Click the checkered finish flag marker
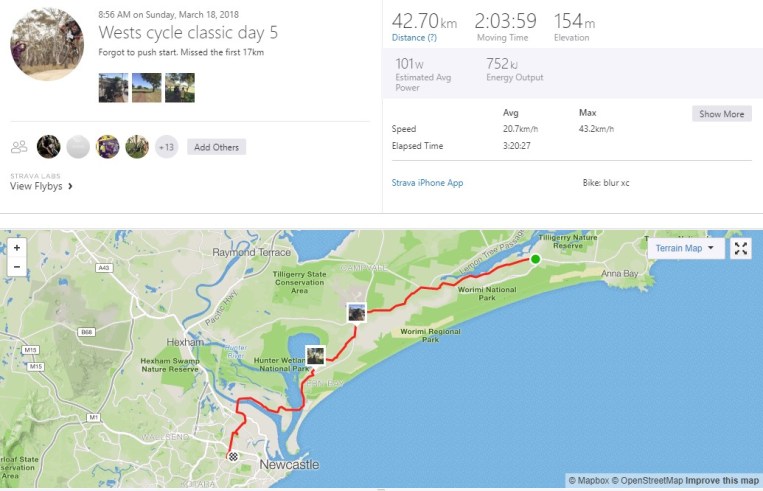The width and height of the screenshot is (763, 491). pyautogui.click(x=233, y=456)
